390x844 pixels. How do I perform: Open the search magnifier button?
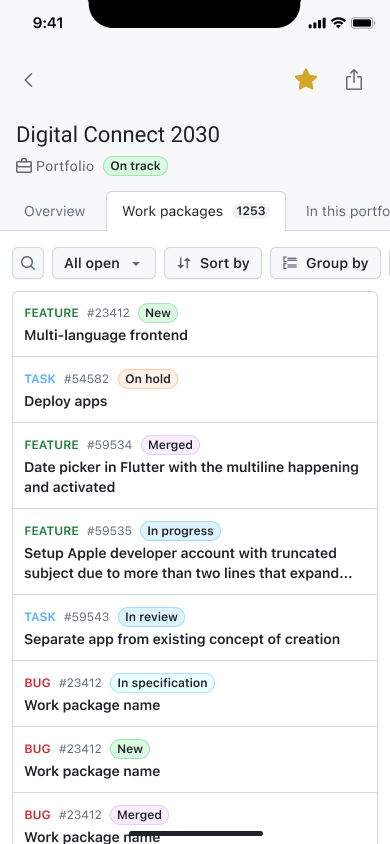[x=28, y=263]
